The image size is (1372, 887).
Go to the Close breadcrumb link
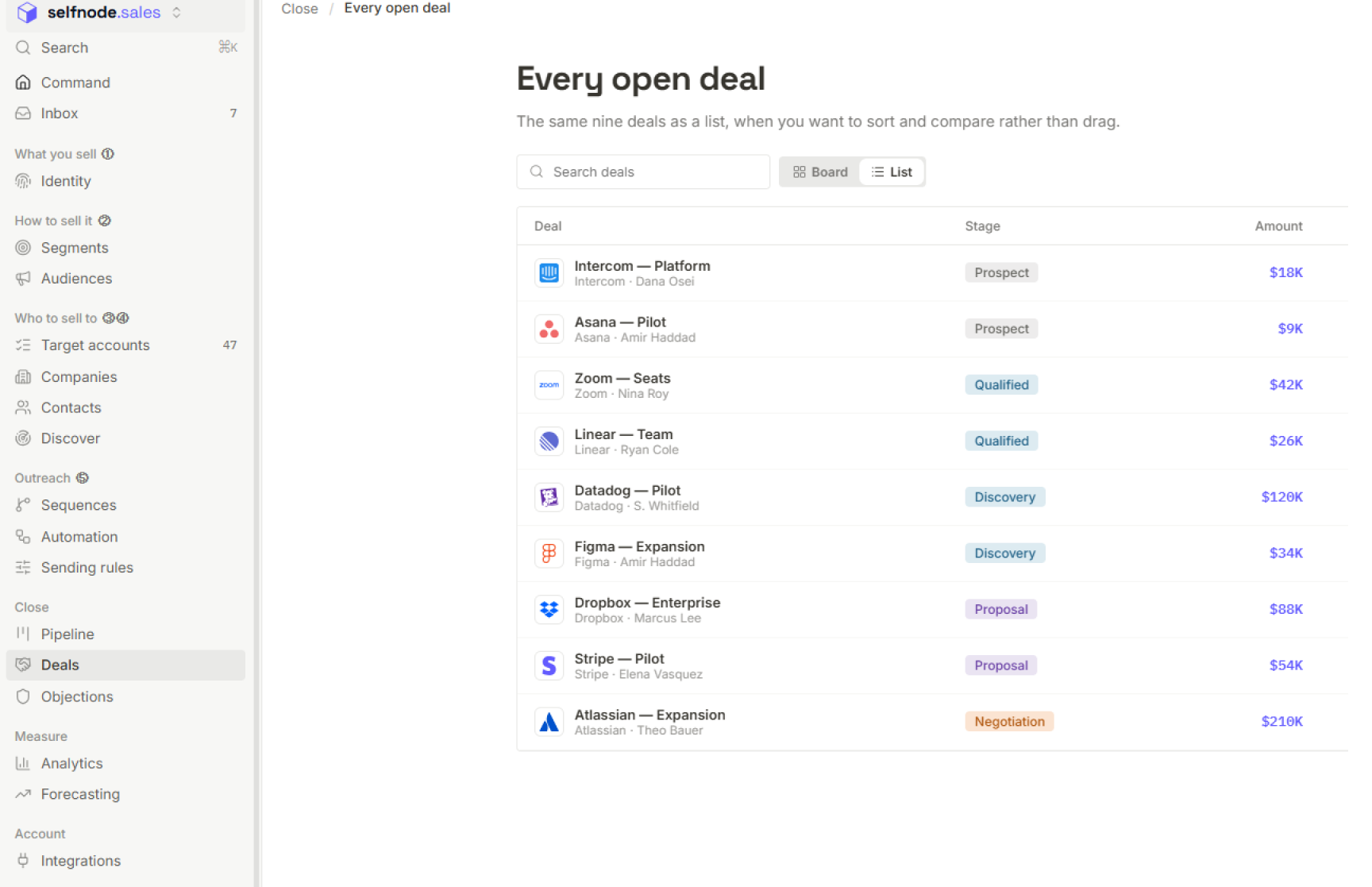(299, 9)
